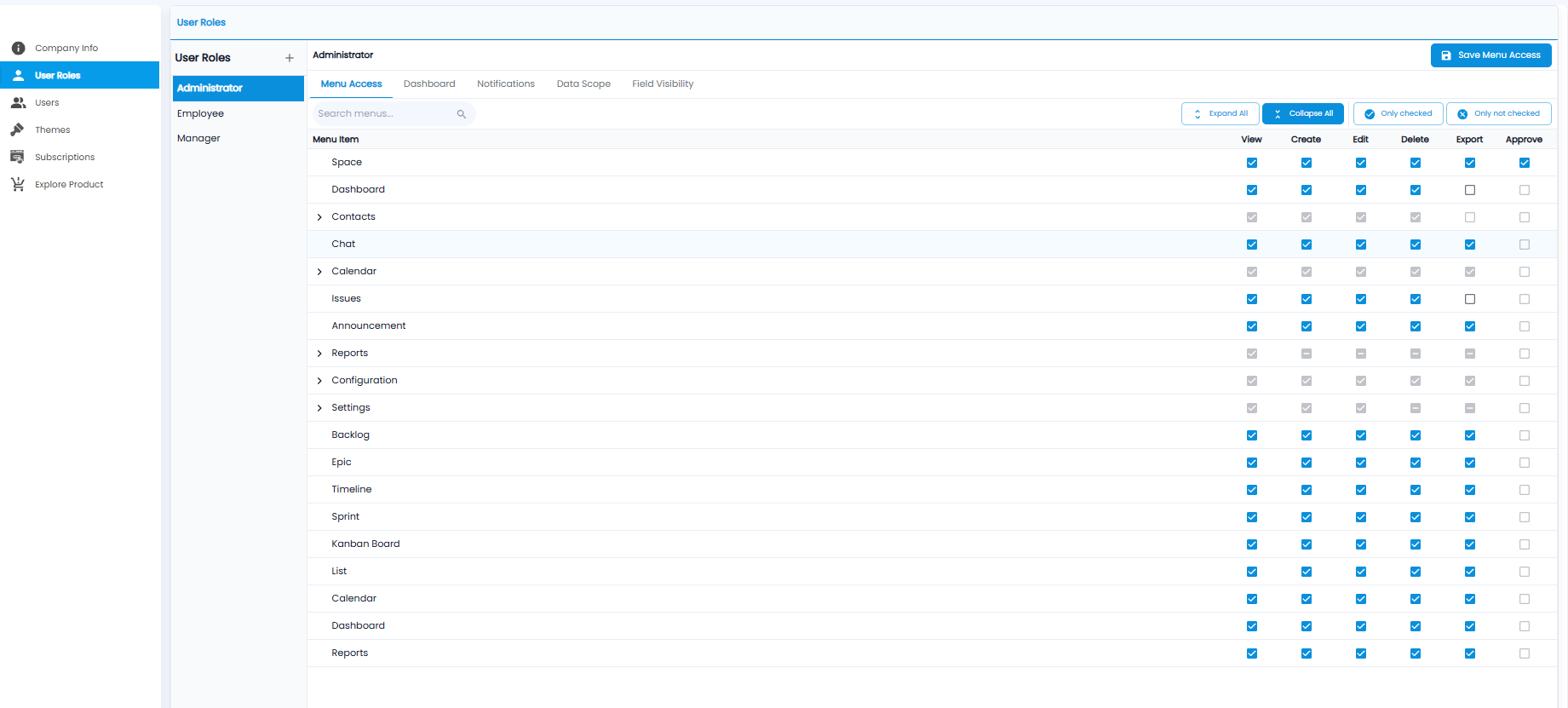Toggle Delete checkbox for Epic
This screenshot has height=708, width=1568.
click(x=1416, y=463)
